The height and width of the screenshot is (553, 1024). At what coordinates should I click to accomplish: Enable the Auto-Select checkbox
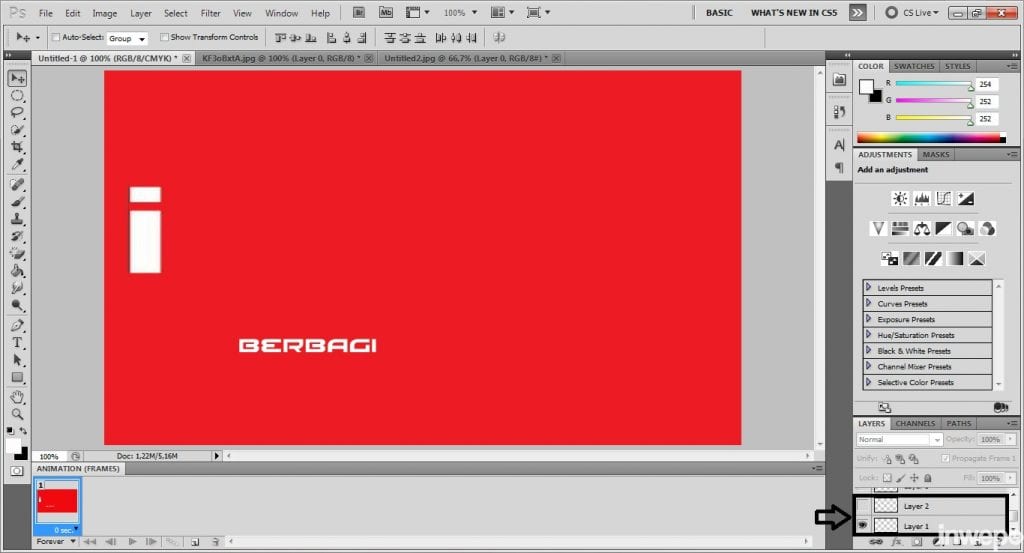[55, 37]
